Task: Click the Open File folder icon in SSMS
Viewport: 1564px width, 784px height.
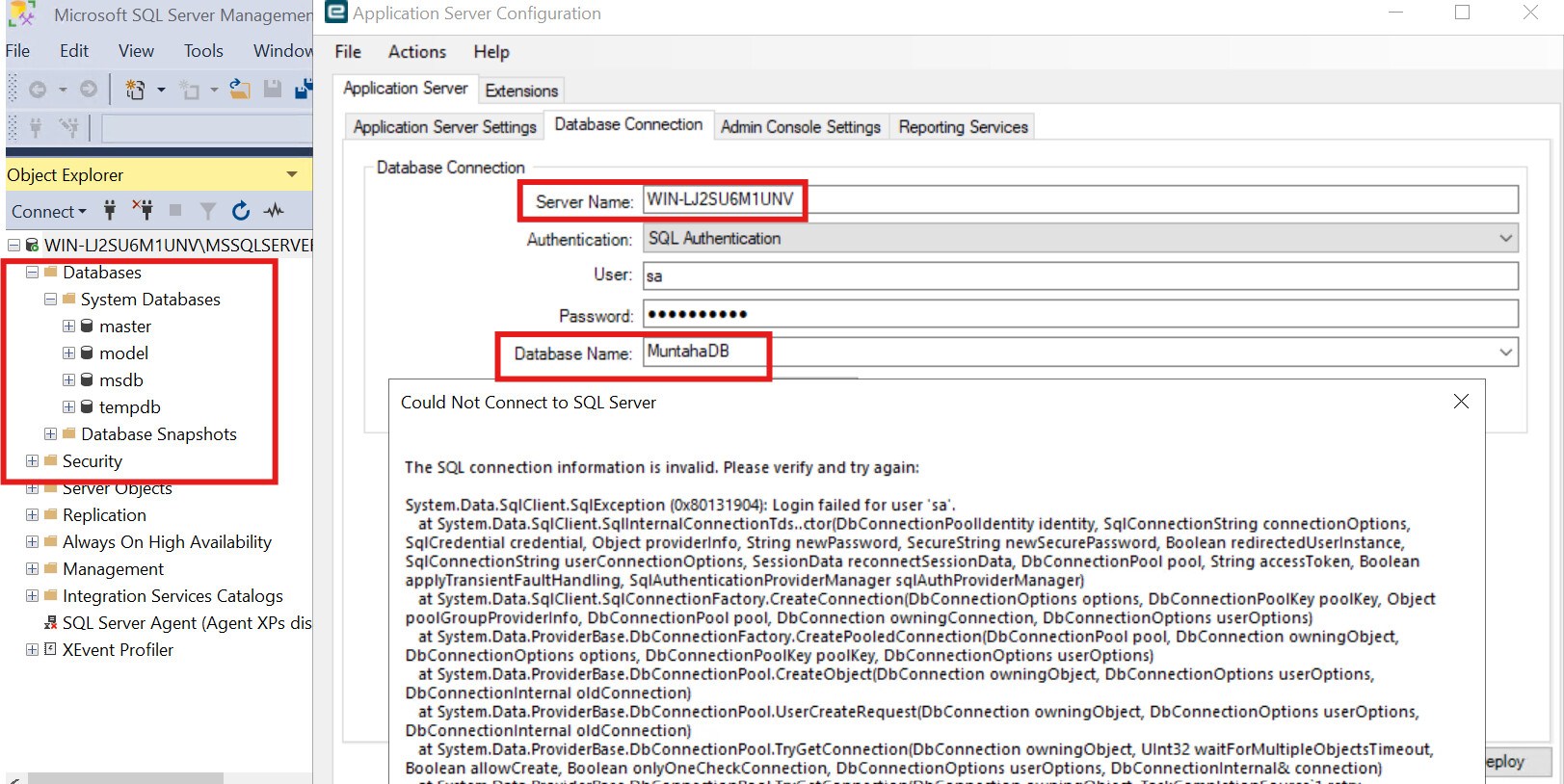Action: (240, 90)
